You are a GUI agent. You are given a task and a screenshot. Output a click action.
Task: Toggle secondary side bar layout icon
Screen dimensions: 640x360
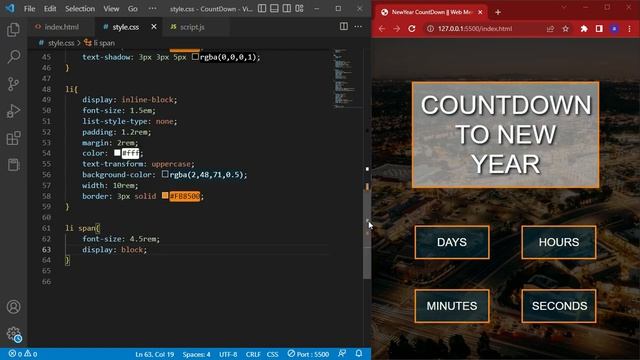click(x=287, y=8)
